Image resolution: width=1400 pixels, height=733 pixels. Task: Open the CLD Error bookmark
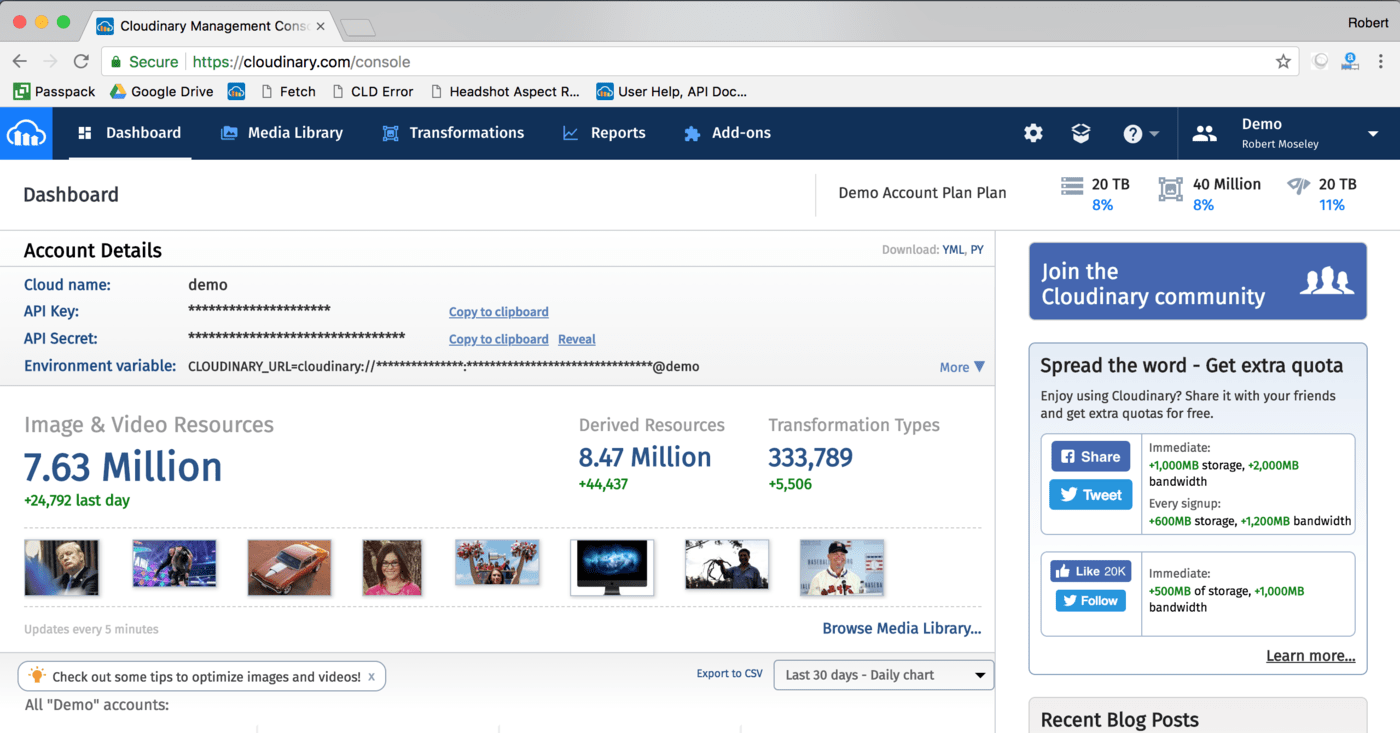[372, 91]
